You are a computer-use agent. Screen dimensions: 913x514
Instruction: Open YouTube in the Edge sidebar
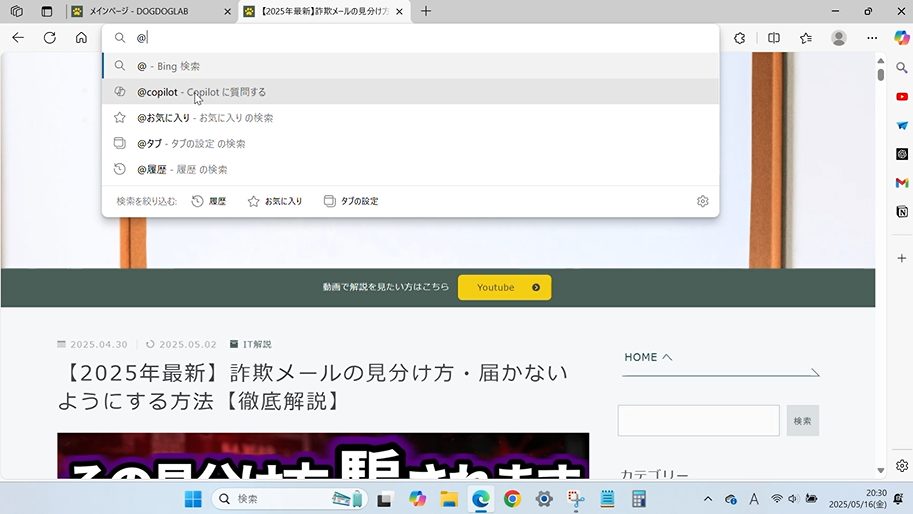901,97
